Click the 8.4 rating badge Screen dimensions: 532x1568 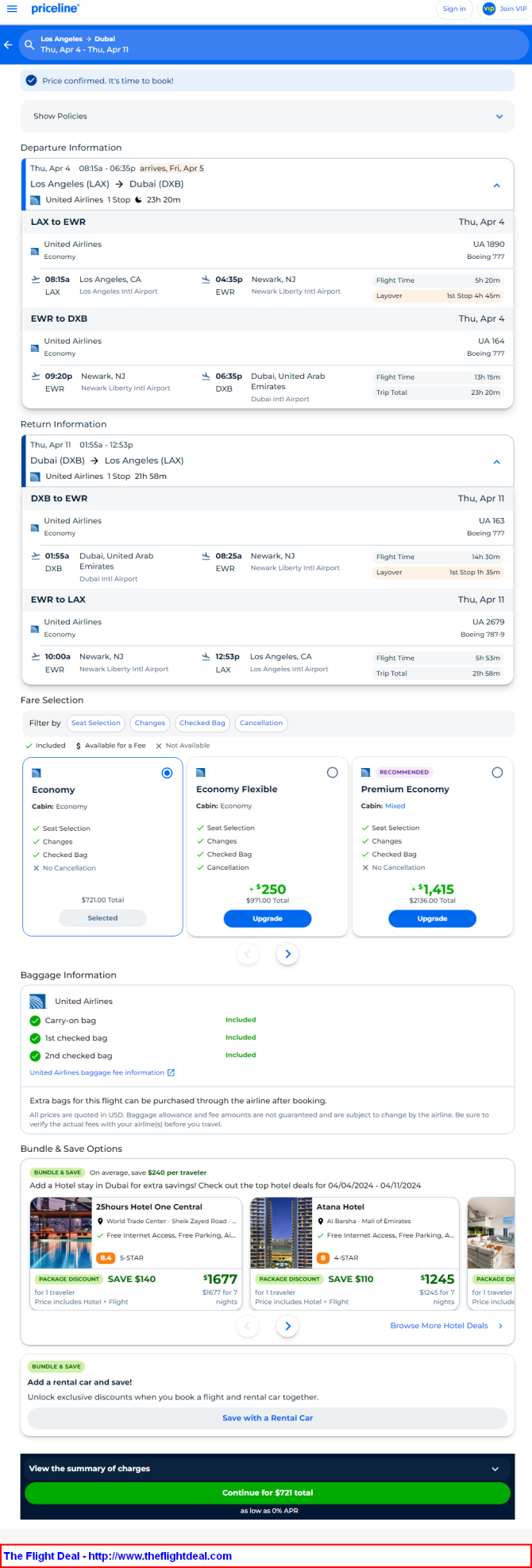106,1258
